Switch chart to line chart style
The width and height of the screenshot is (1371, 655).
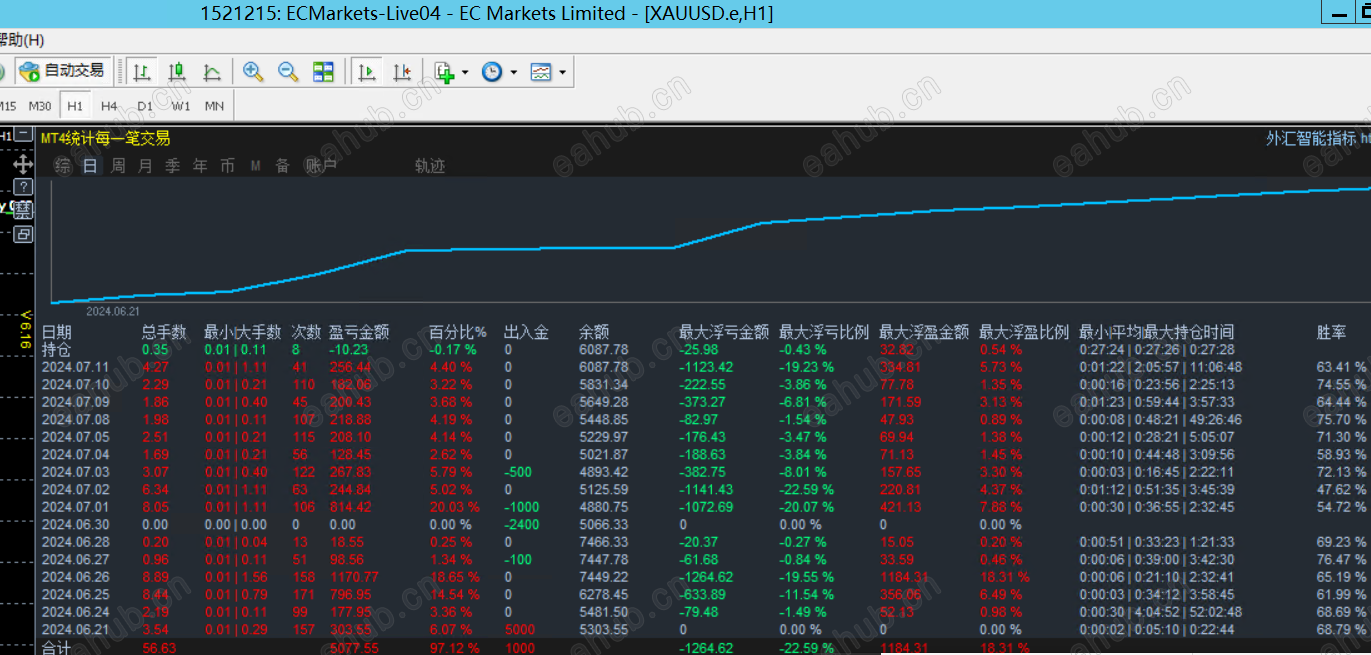coord(212,72)
